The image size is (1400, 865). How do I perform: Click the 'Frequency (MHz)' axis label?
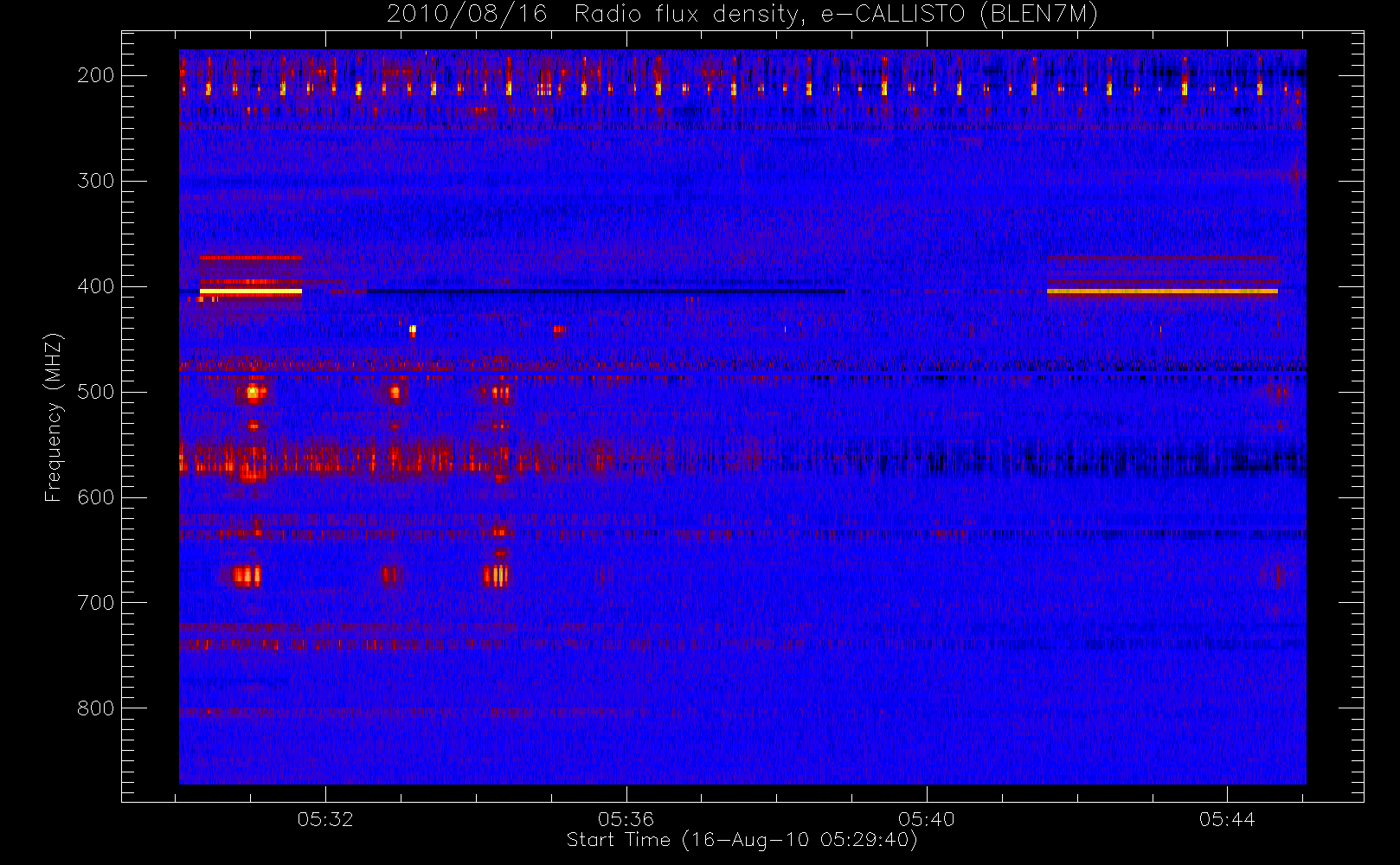coord(54,417)
